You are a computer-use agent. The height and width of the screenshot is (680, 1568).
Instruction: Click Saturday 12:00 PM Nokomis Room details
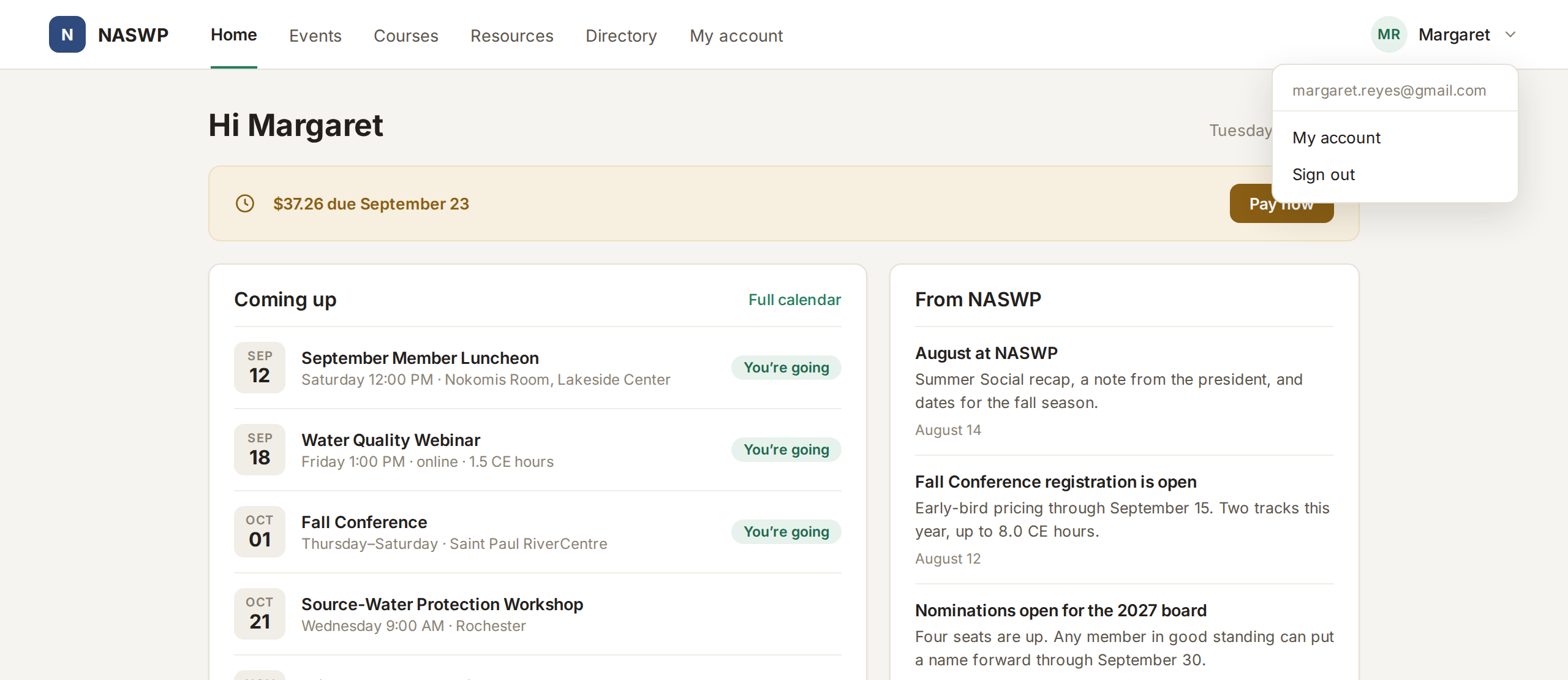[486, 380]
